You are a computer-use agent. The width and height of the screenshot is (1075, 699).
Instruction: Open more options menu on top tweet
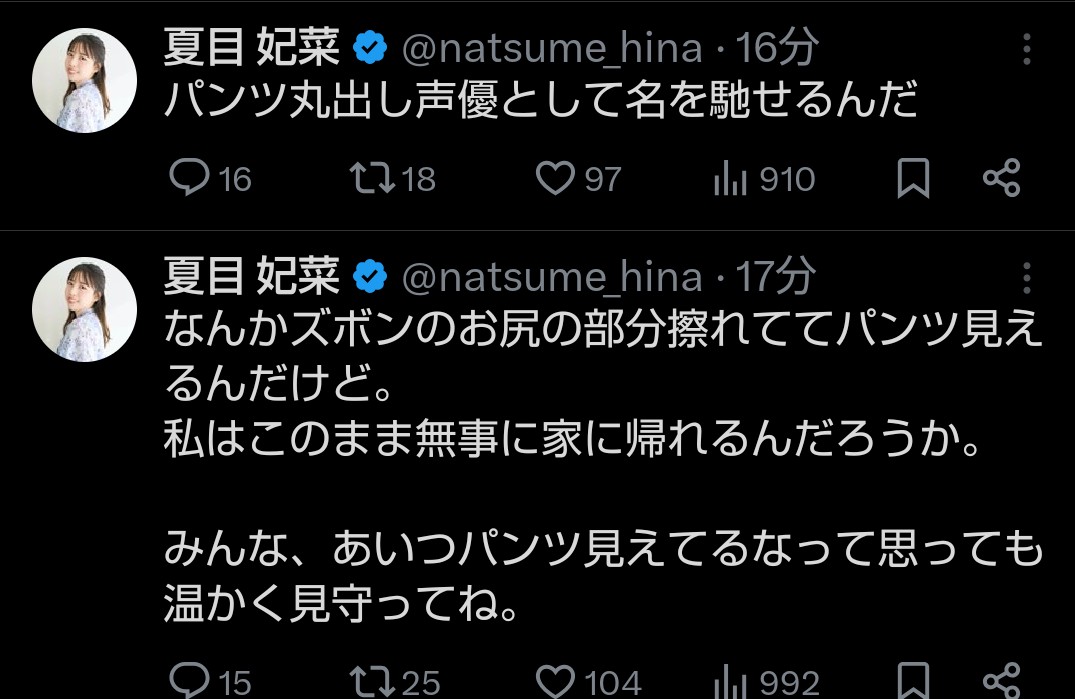coord(1029,48)
